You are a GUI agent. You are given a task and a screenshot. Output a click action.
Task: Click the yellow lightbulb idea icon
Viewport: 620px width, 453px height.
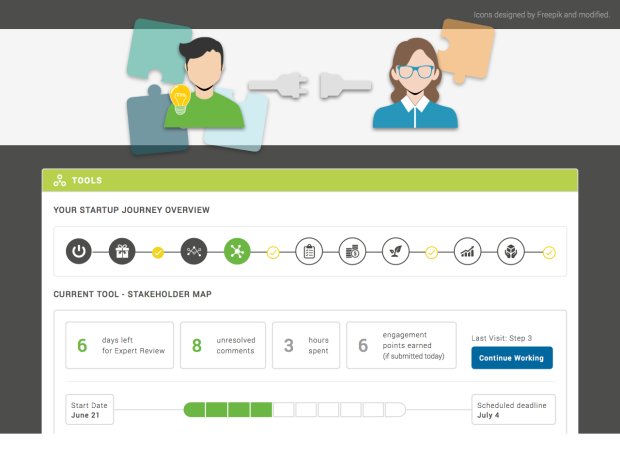[x=180, y=99]
